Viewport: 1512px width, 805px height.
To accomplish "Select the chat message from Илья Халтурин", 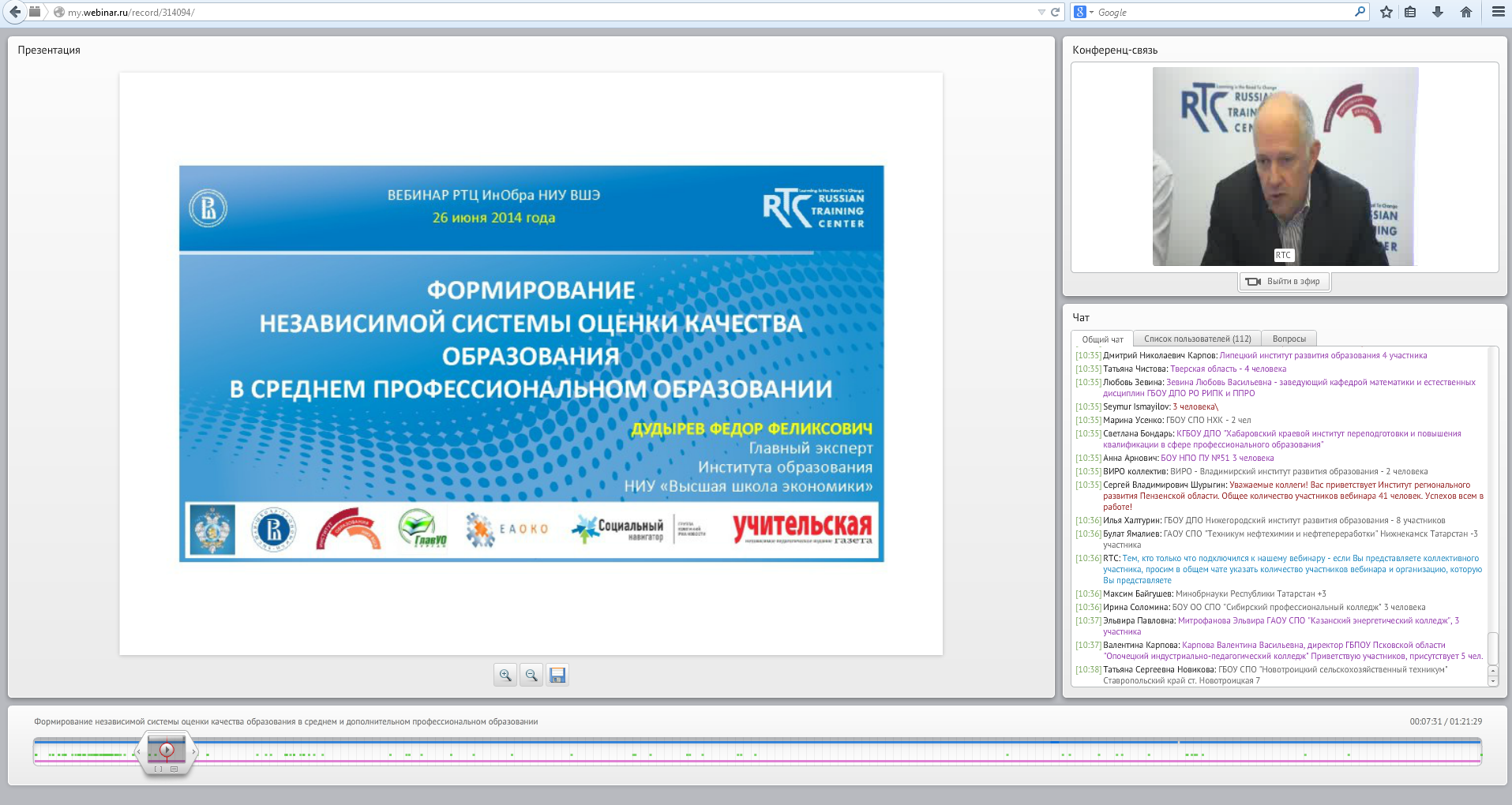I will [x=1261, y=521].
